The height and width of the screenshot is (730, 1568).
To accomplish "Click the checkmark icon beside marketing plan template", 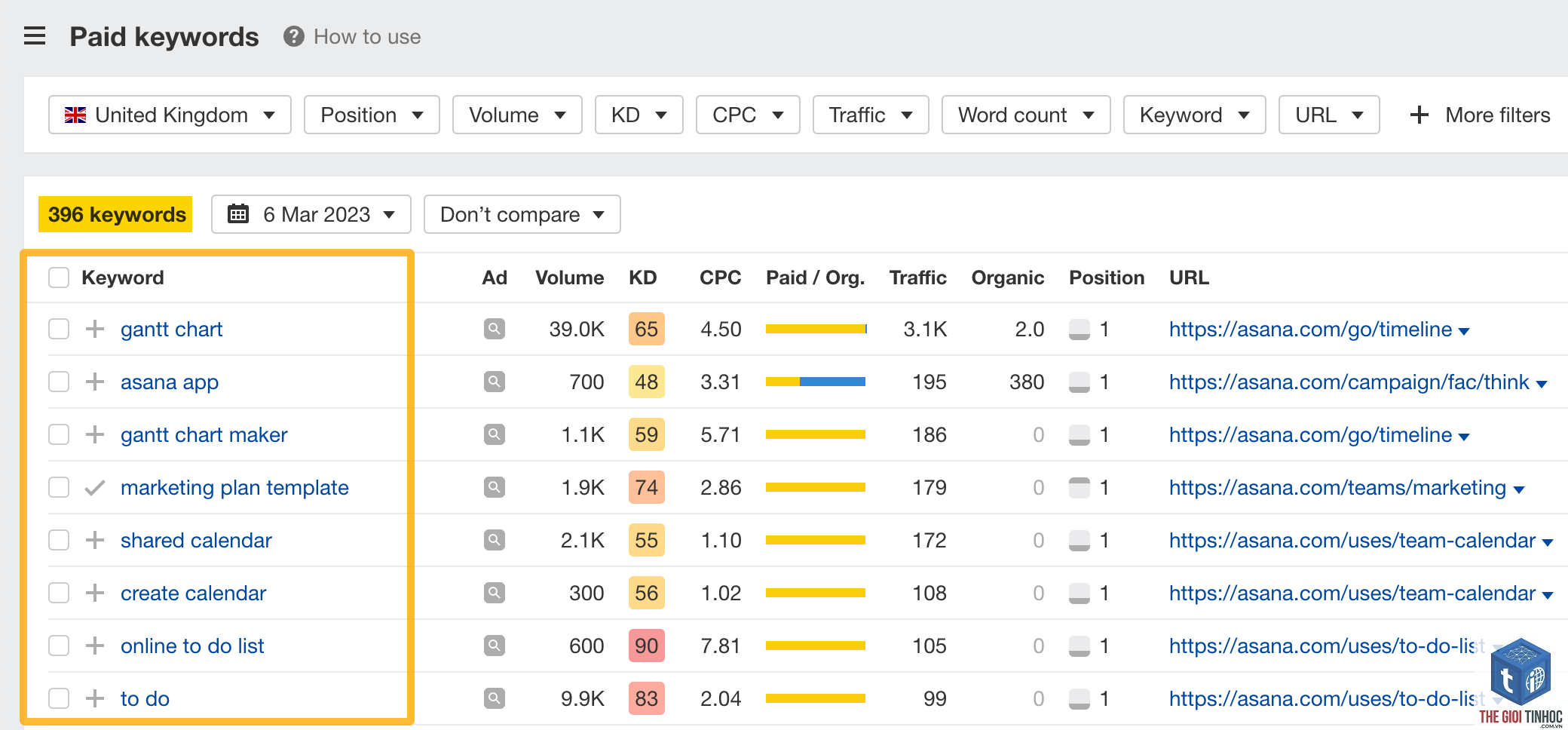I will pos(94,487).
